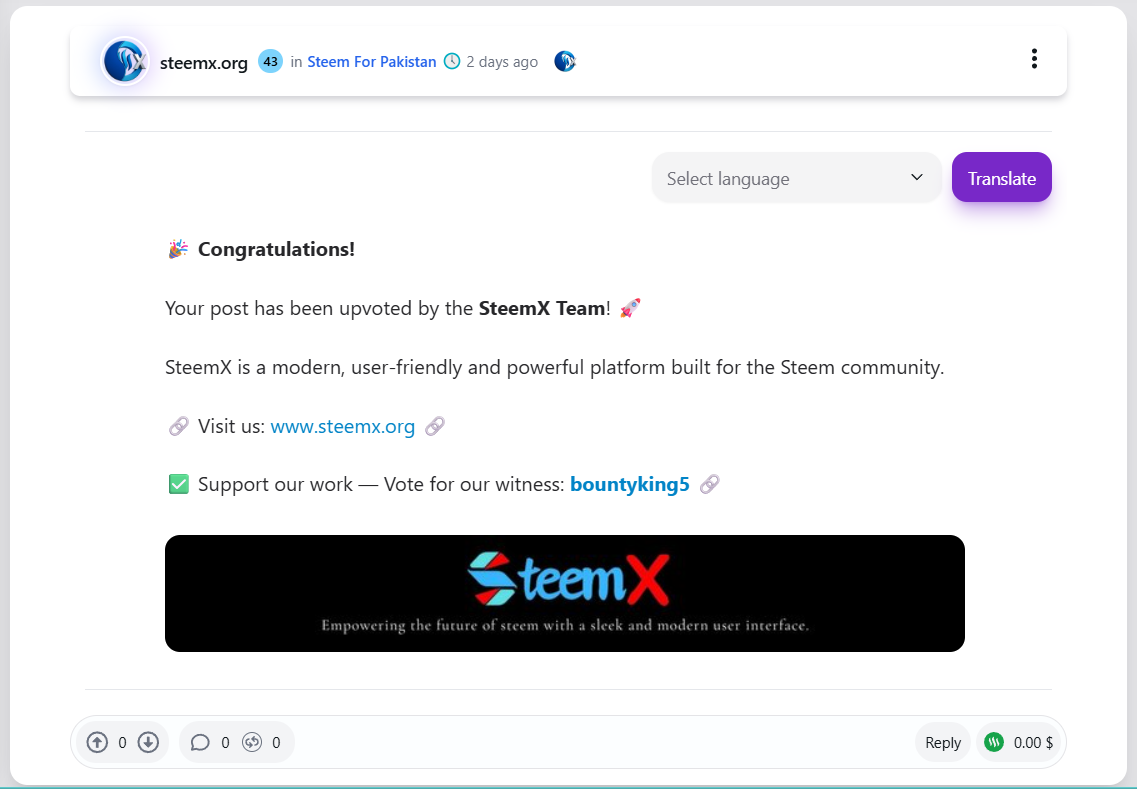Click the Congratulations! heading text

click(276, 249)
